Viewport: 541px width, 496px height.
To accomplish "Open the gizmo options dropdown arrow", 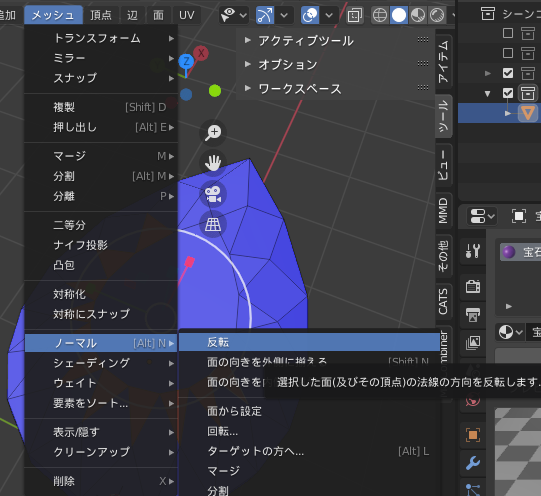I will pyautogui.click(x=284, y=15).
